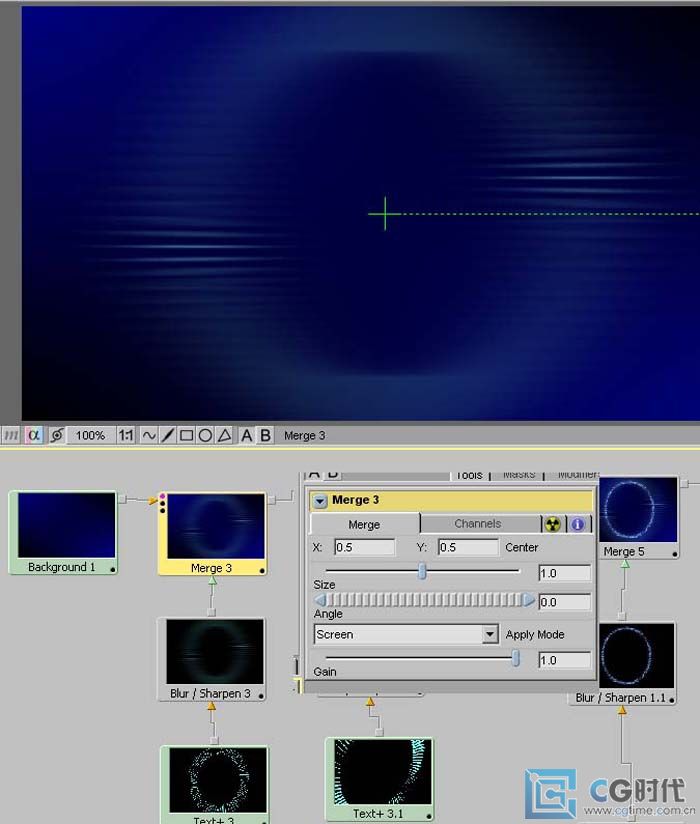Switch viewer to buffer A

pos(246,435)
